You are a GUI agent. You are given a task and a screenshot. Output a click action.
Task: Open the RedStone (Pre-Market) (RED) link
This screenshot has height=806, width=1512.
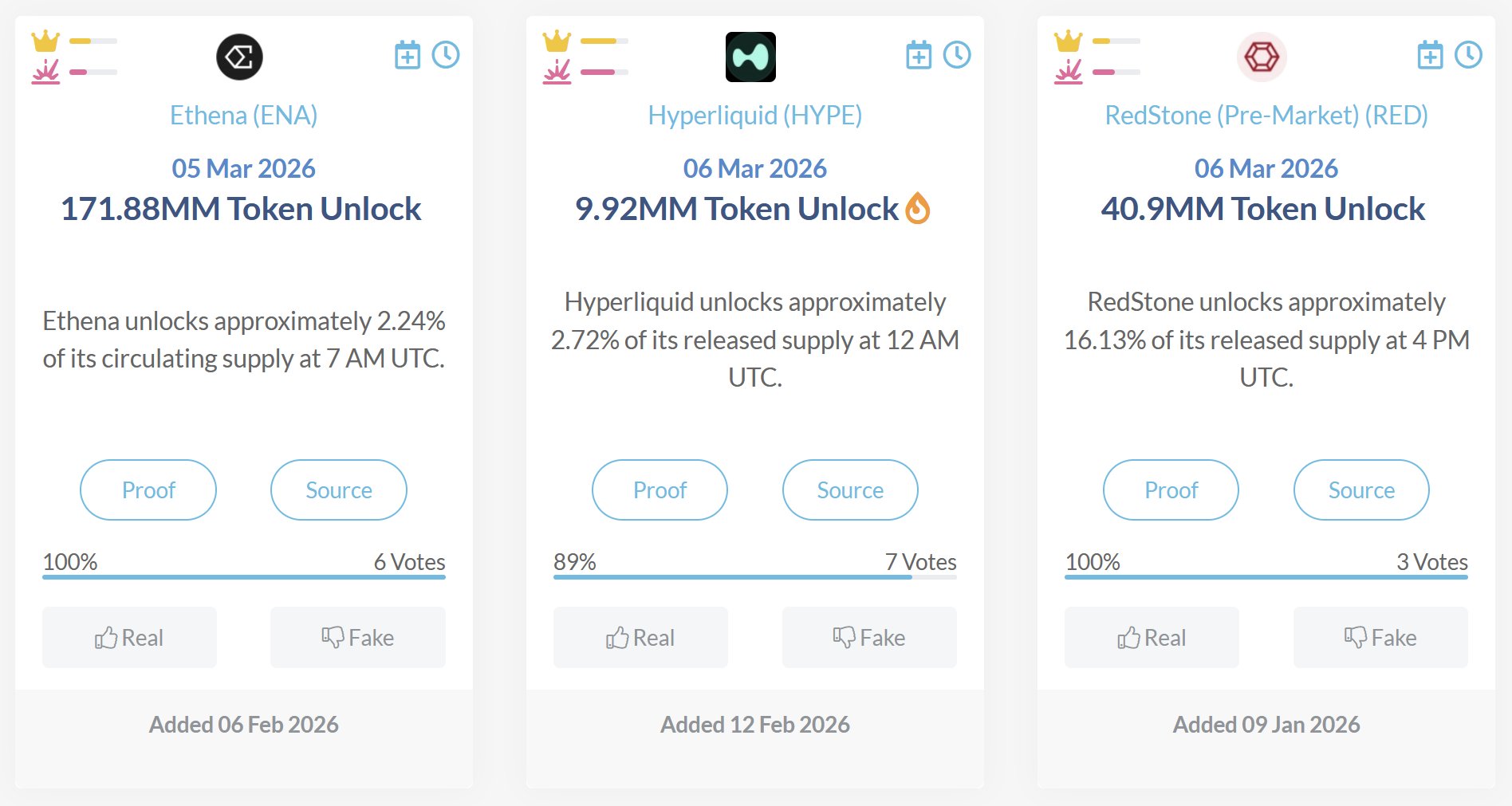point(1266,116)
